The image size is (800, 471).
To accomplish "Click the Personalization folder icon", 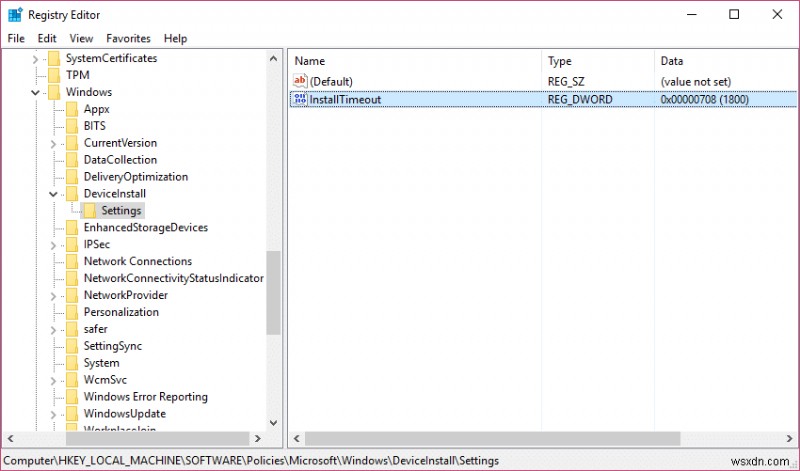I will click(72, 312).
